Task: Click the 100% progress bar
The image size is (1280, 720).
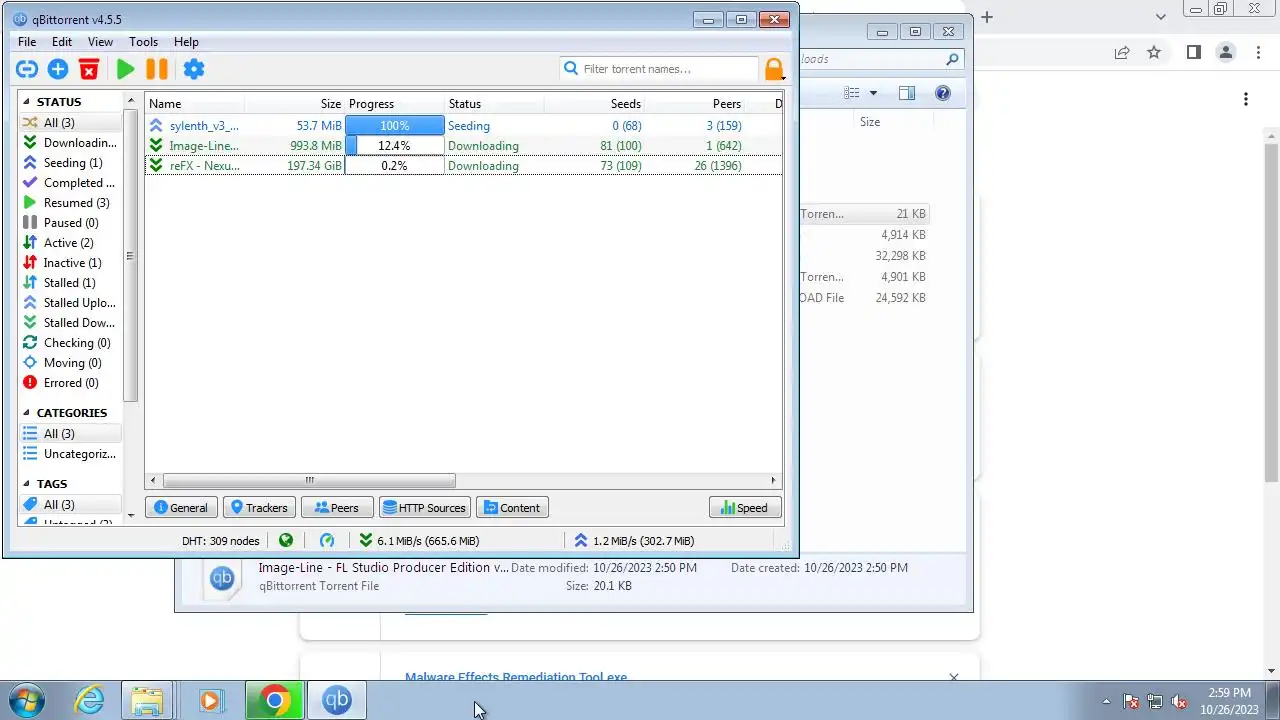Action: click(x=395, y=126)
